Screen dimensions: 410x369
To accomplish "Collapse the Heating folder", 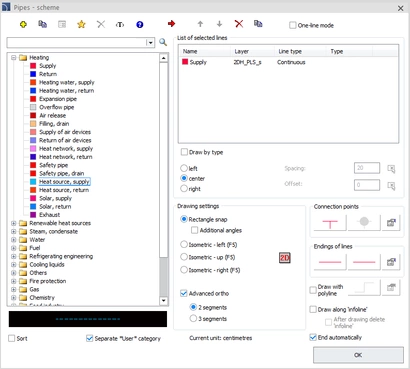I will (x=14, y=57).
